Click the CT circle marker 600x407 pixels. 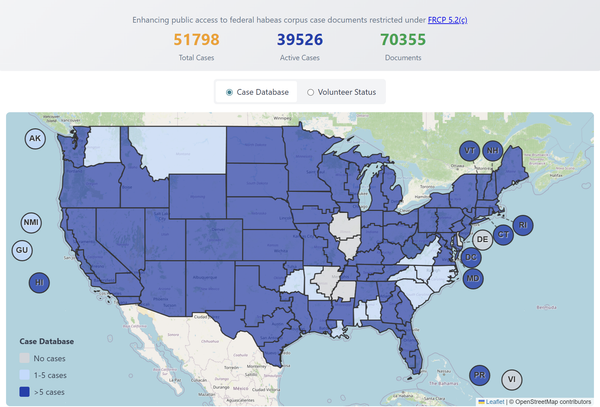[503, 234]
